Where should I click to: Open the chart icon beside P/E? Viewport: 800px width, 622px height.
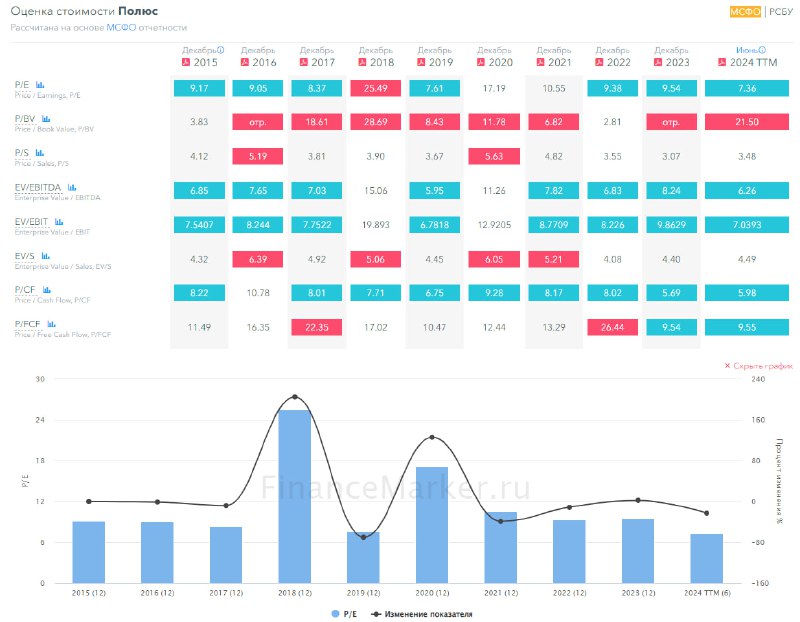click(x=40, y=85)
